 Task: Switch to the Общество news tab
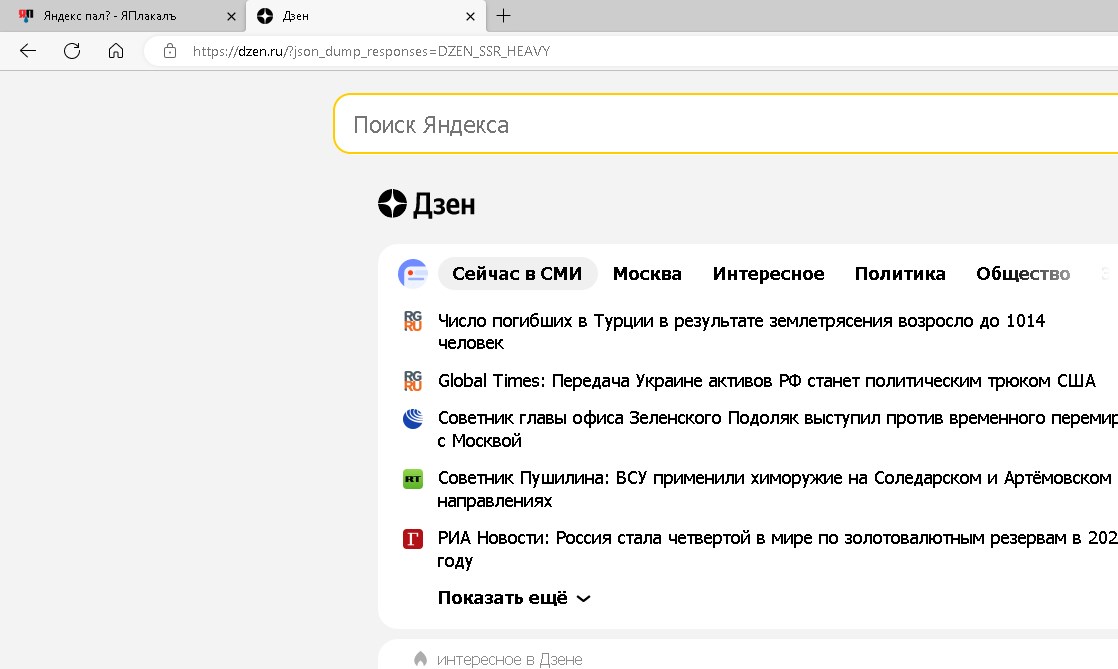(1023, 274)
